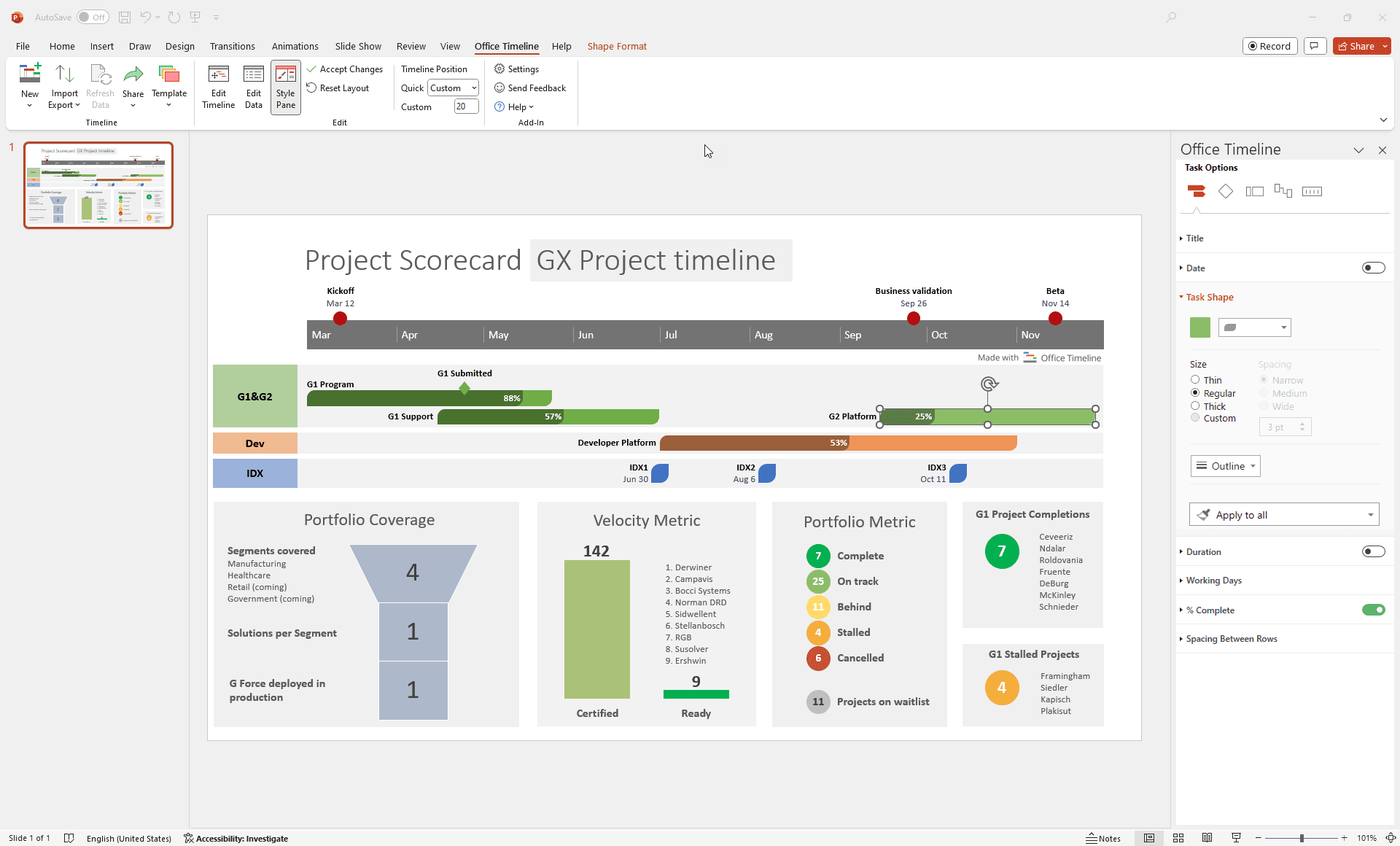Switch to the Design tab
The width and height of the screenshot is (1400, 846).
(x=180, y=46)
